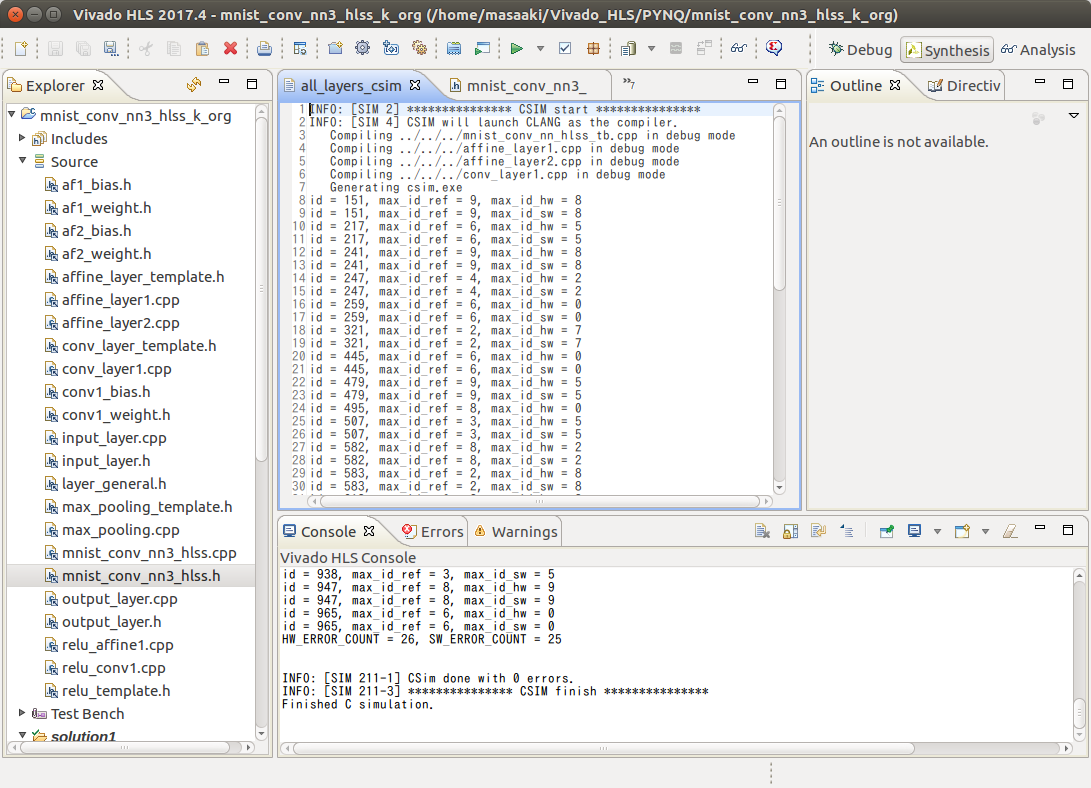
Task: Close the Console view tab
Action: tap(369, 531)
